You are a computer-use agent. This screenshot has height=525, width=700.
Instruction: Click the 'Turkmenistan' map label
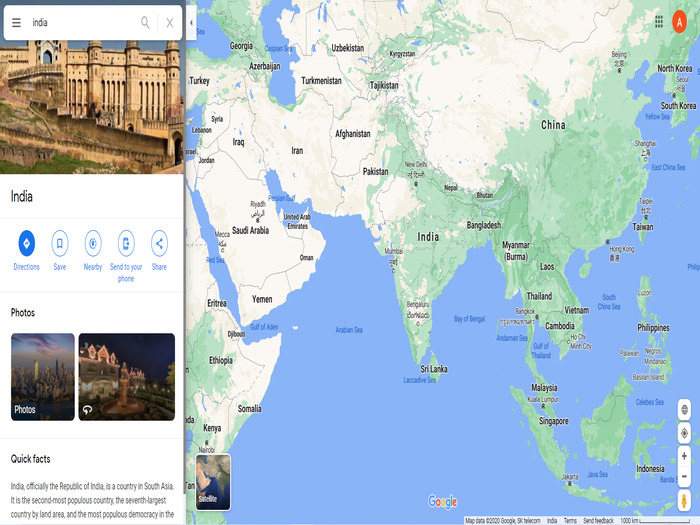[321, 81]
